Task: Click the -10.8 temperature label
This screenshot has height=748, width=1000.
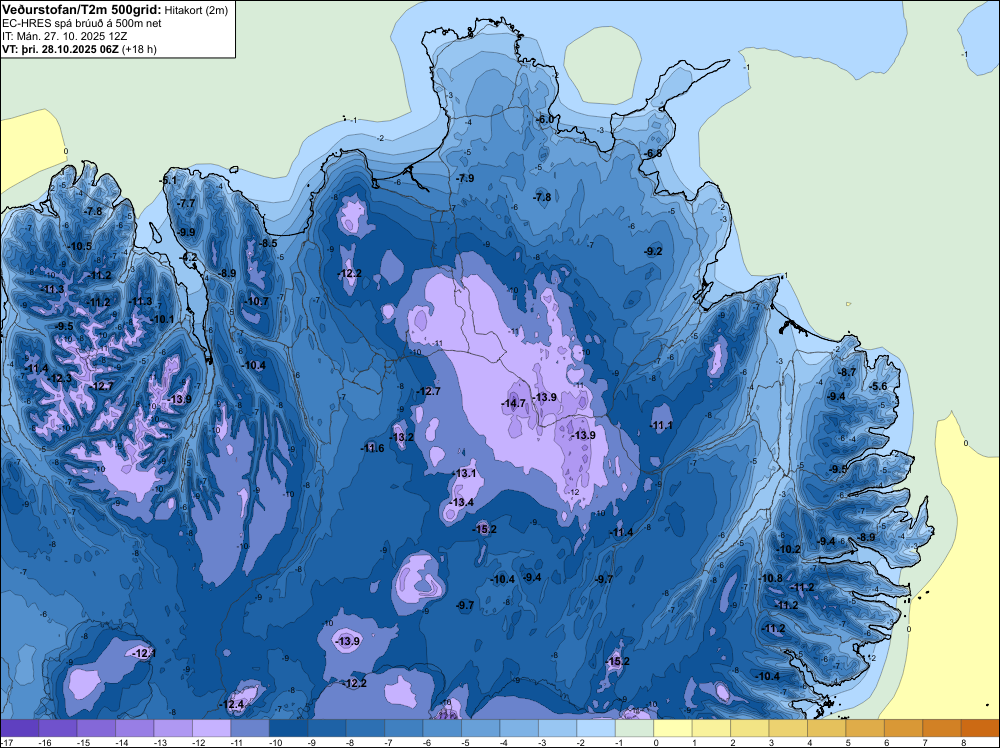Action: click(x=770, y=578)
